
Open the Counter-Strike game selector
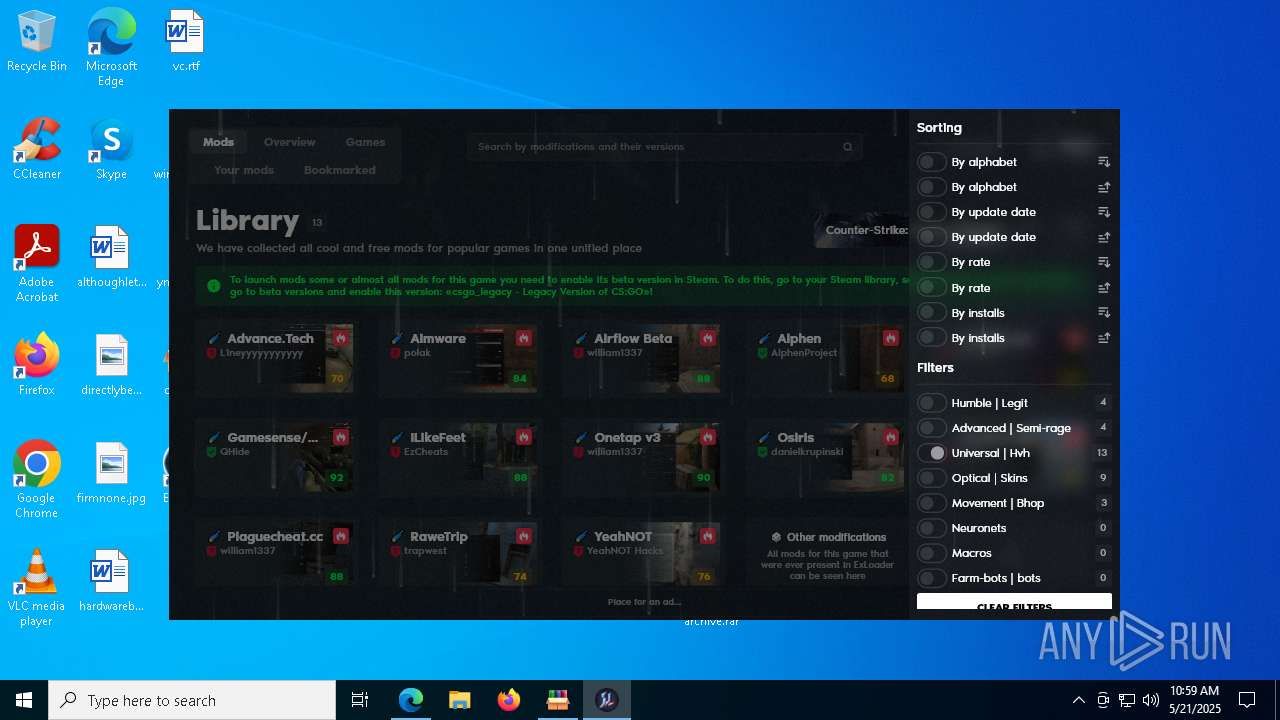tap(862, 230)
